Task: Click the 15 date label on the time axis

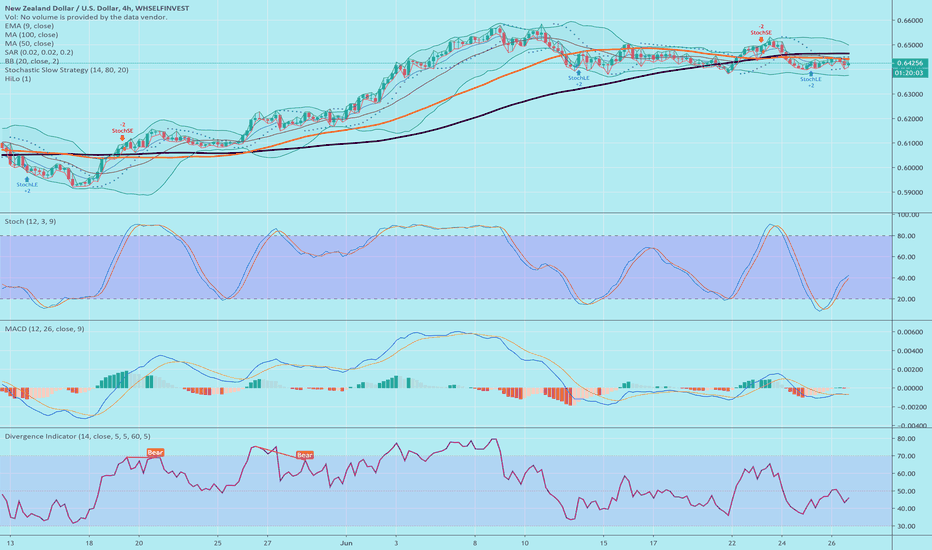Action: (x=603, y=543)
